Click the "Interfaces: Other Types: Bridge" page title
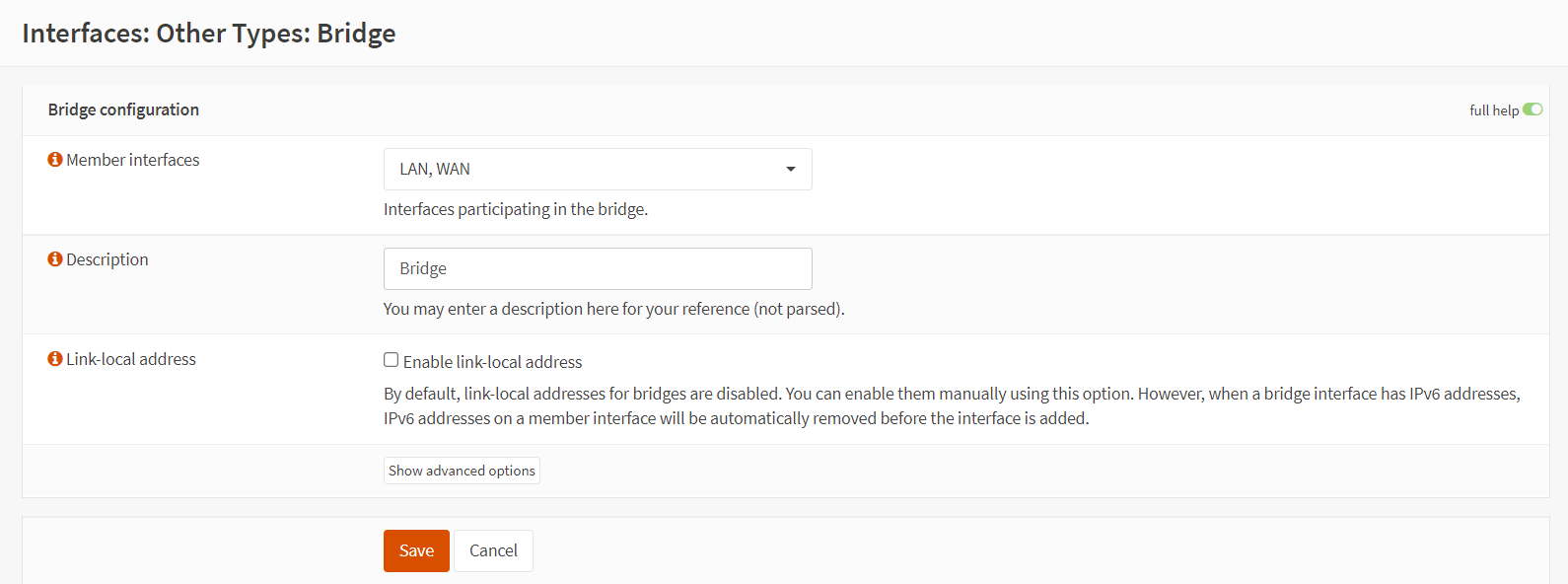 pyautogui.click(x=209, y=34)
